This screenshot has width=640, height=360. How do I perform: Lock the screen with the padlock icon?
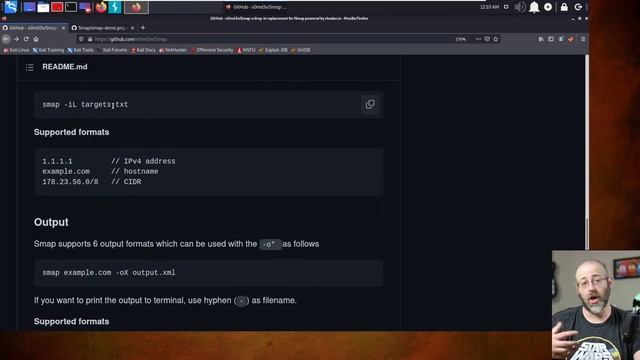564,7
